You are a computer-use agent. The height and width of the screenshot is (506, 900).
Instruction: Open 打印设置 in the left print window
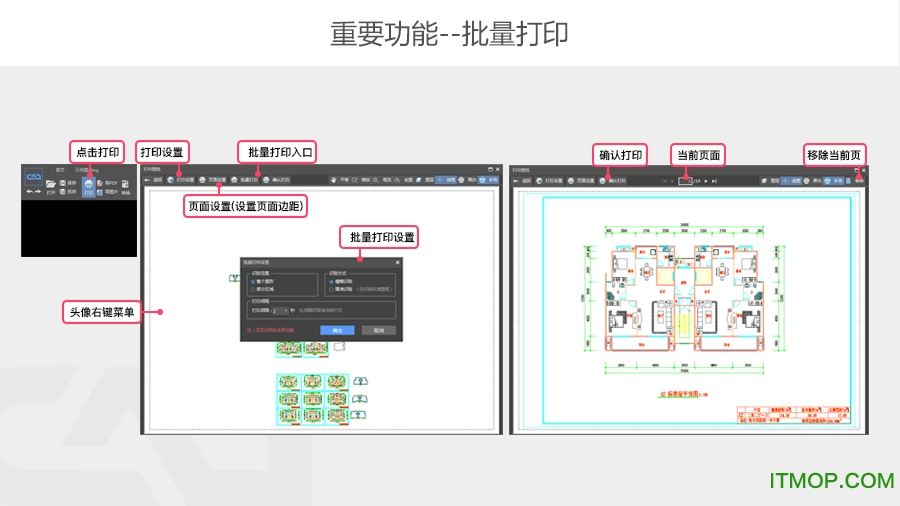(180, 180)
